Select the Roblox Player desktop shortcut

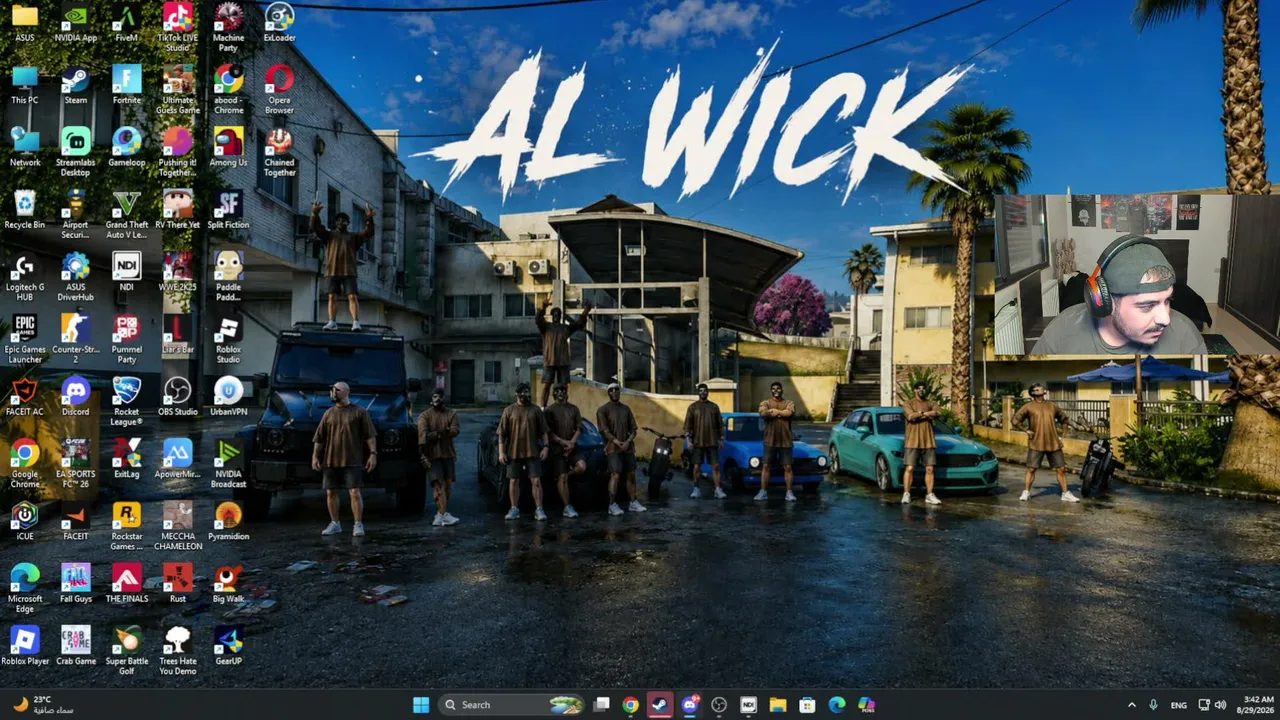(x=25, y=644)
